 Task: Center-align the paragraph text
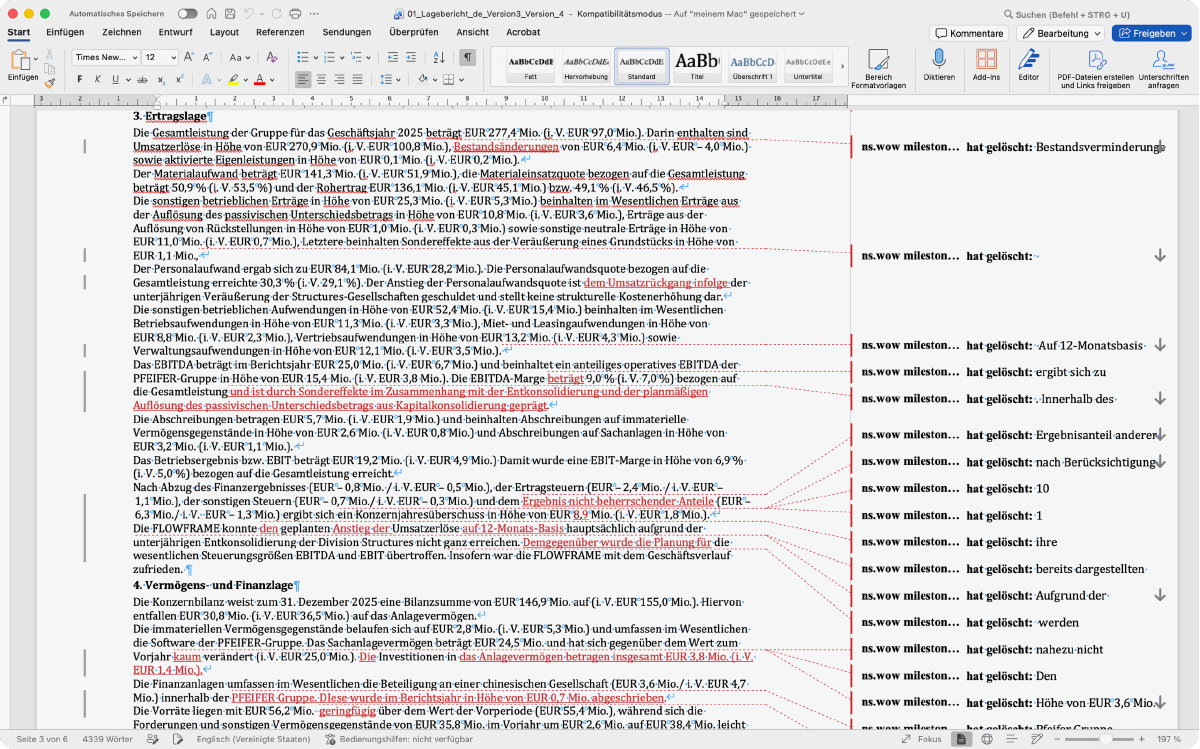click(321, 80)
